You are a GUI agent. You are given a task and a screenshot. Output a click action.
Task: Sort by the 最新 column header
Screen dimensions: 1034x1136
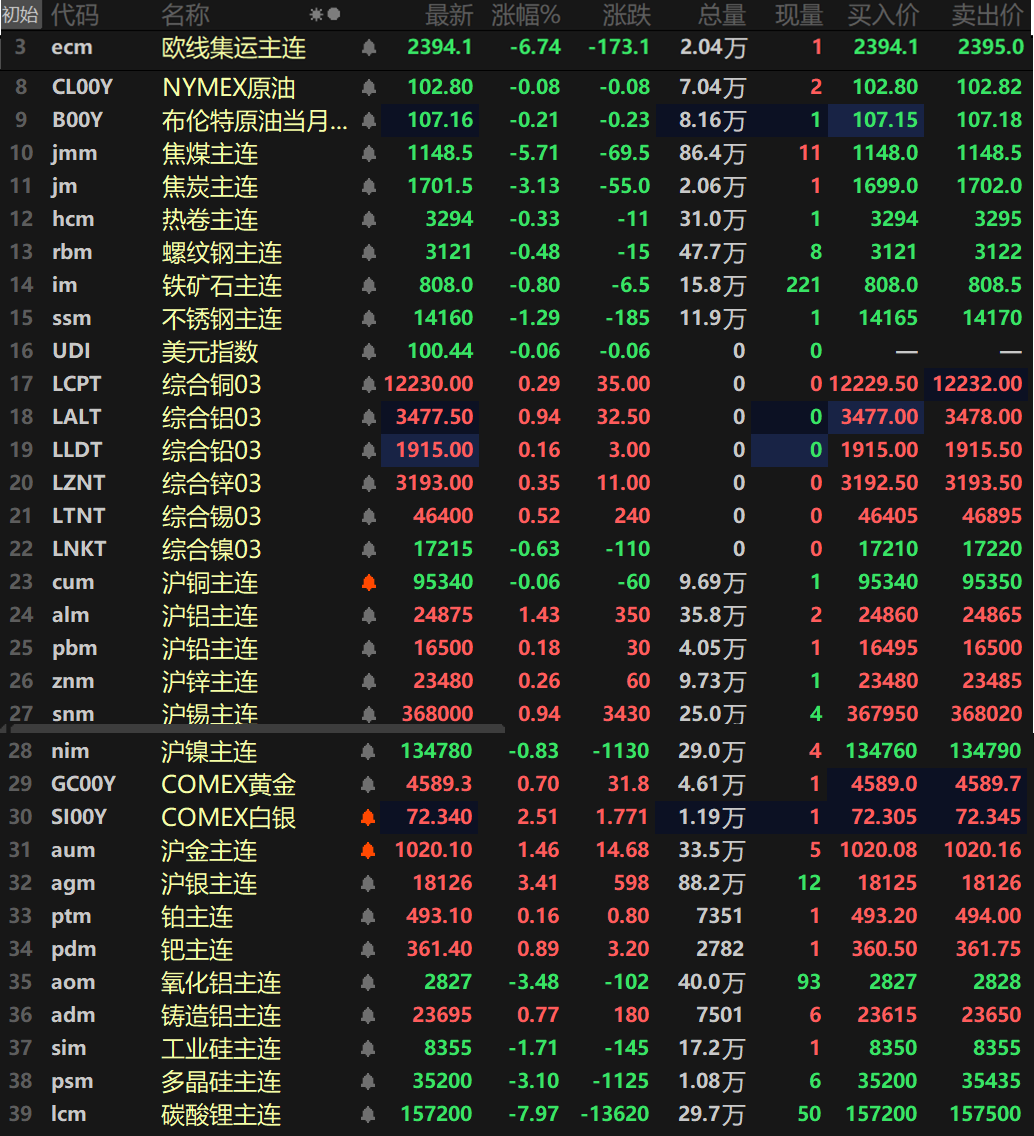coord(449,15)
